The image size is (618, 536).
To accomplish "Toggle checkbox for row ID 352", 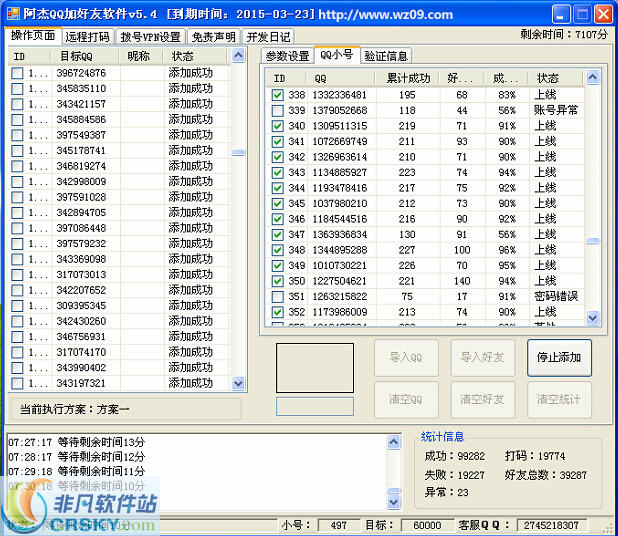I will [x=277, y=312].
